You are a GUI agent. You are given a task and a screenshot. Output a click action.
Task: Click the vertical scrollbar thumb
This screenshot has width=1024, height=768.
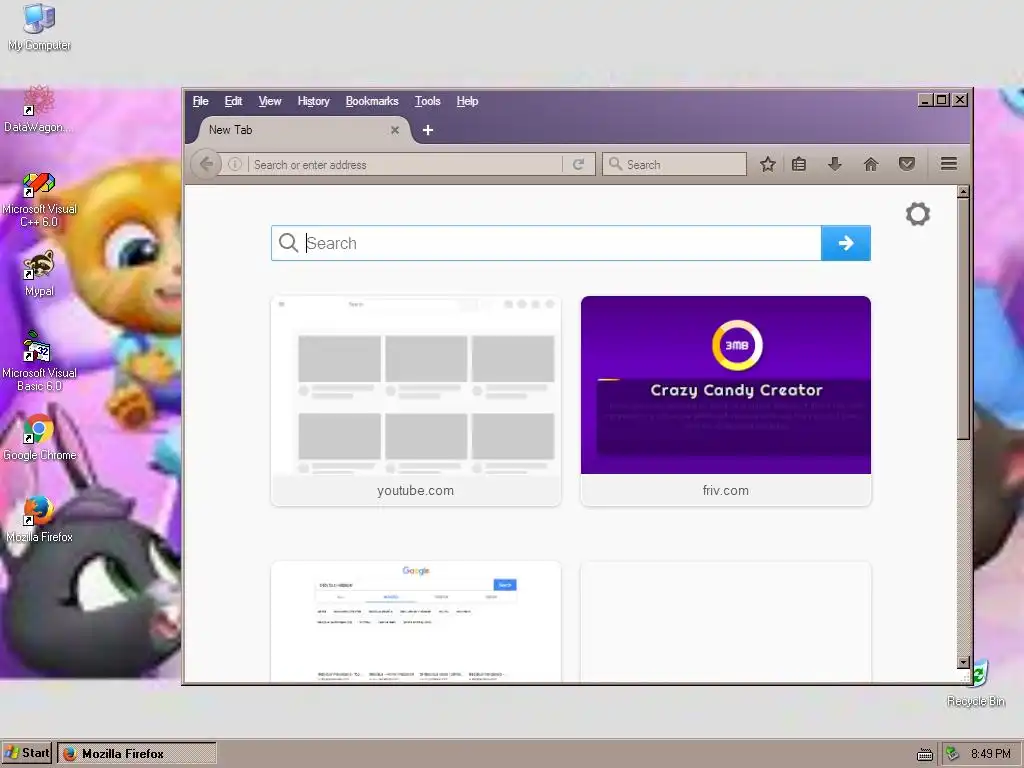pos(963,319)
